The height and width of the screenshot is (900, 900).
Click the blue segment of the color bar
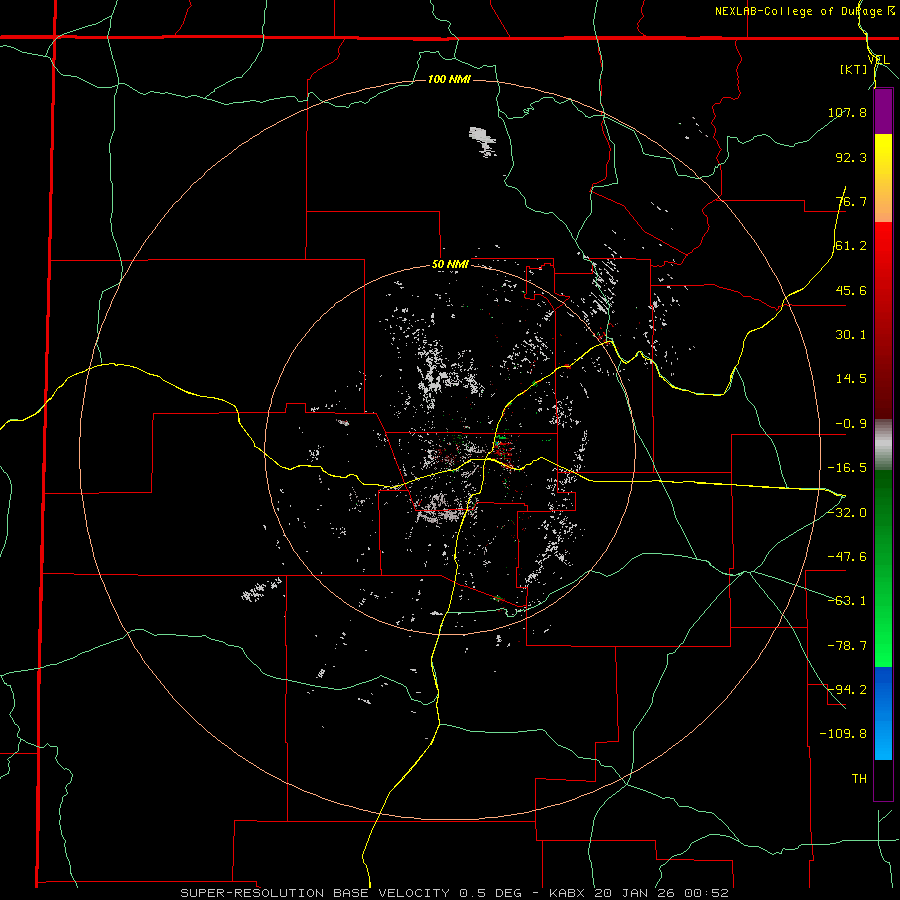(883, 713)
